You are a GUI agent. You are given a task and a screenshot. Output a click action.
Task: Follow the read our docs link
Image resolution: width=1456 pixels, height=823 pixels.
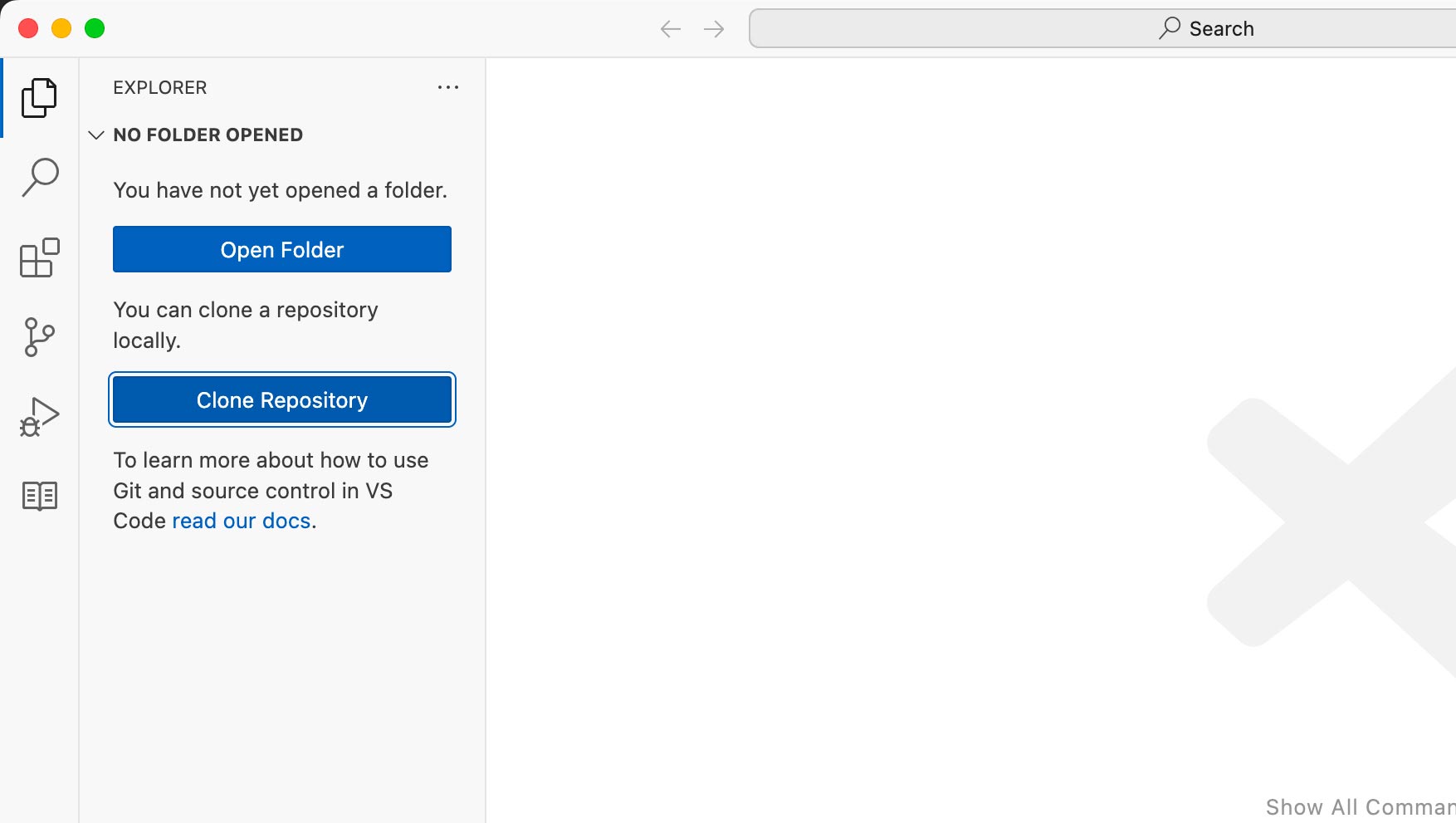pyautogui.click(x=242, y=521)
